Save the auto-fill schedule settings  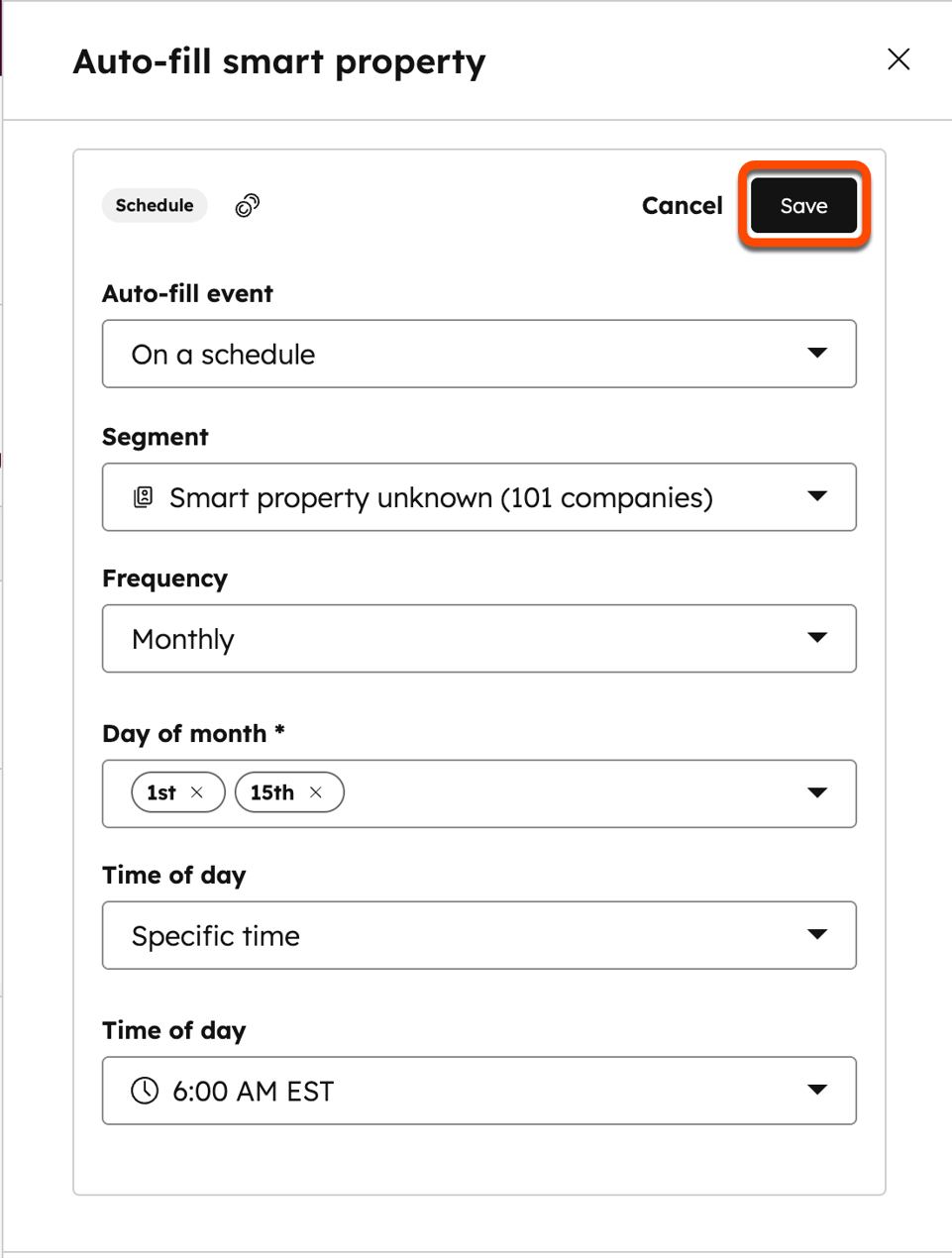tap(802, 205)
